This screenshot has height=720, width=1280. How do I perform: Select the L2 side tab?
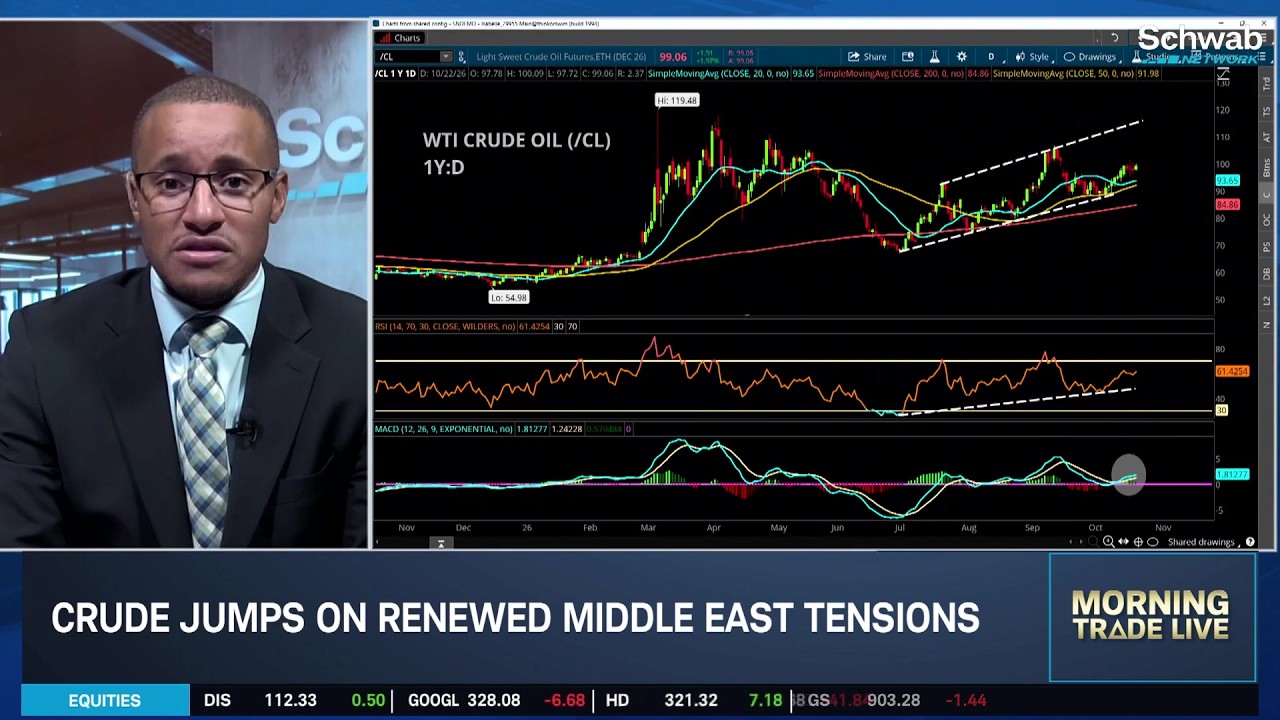click(1267, 300)
